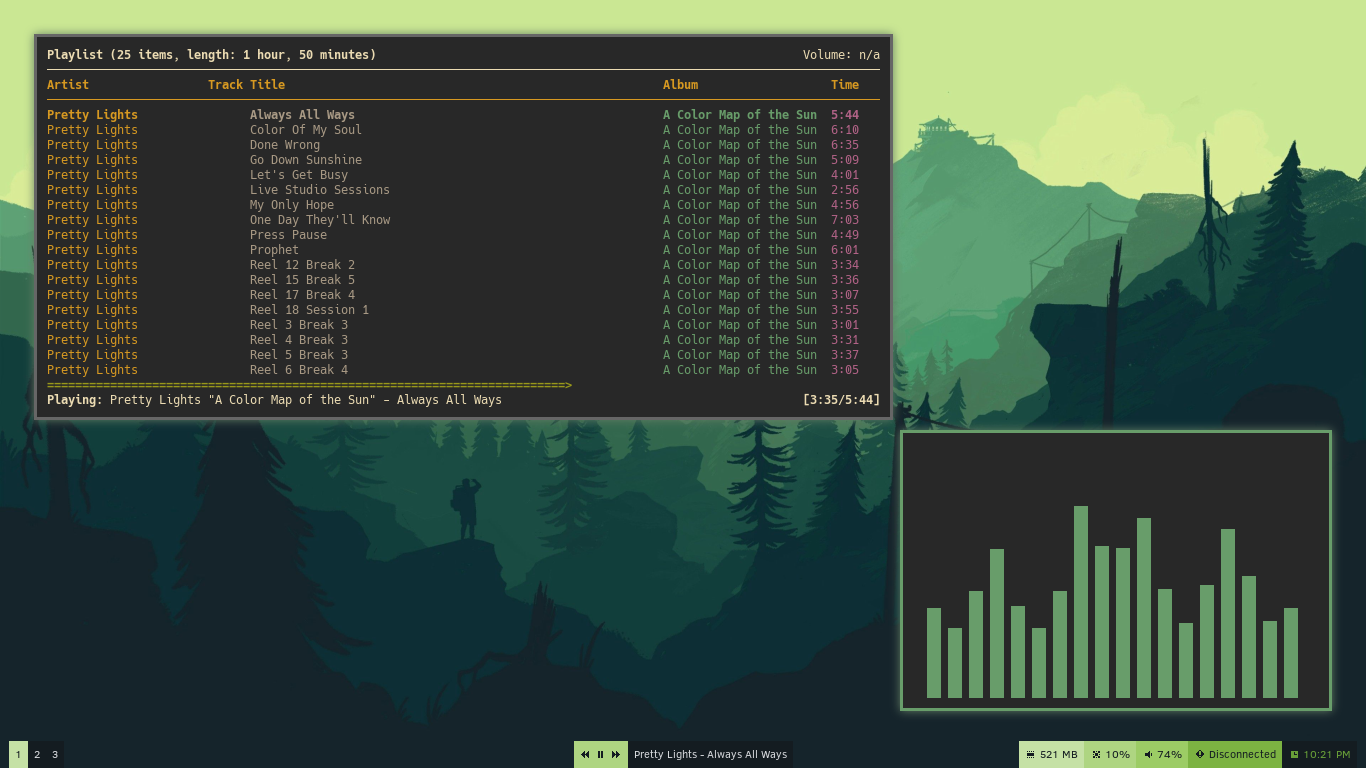Click the Playlist (25 items) header text
Viewport: 1366px width, 768px height.
click(212, 55)
